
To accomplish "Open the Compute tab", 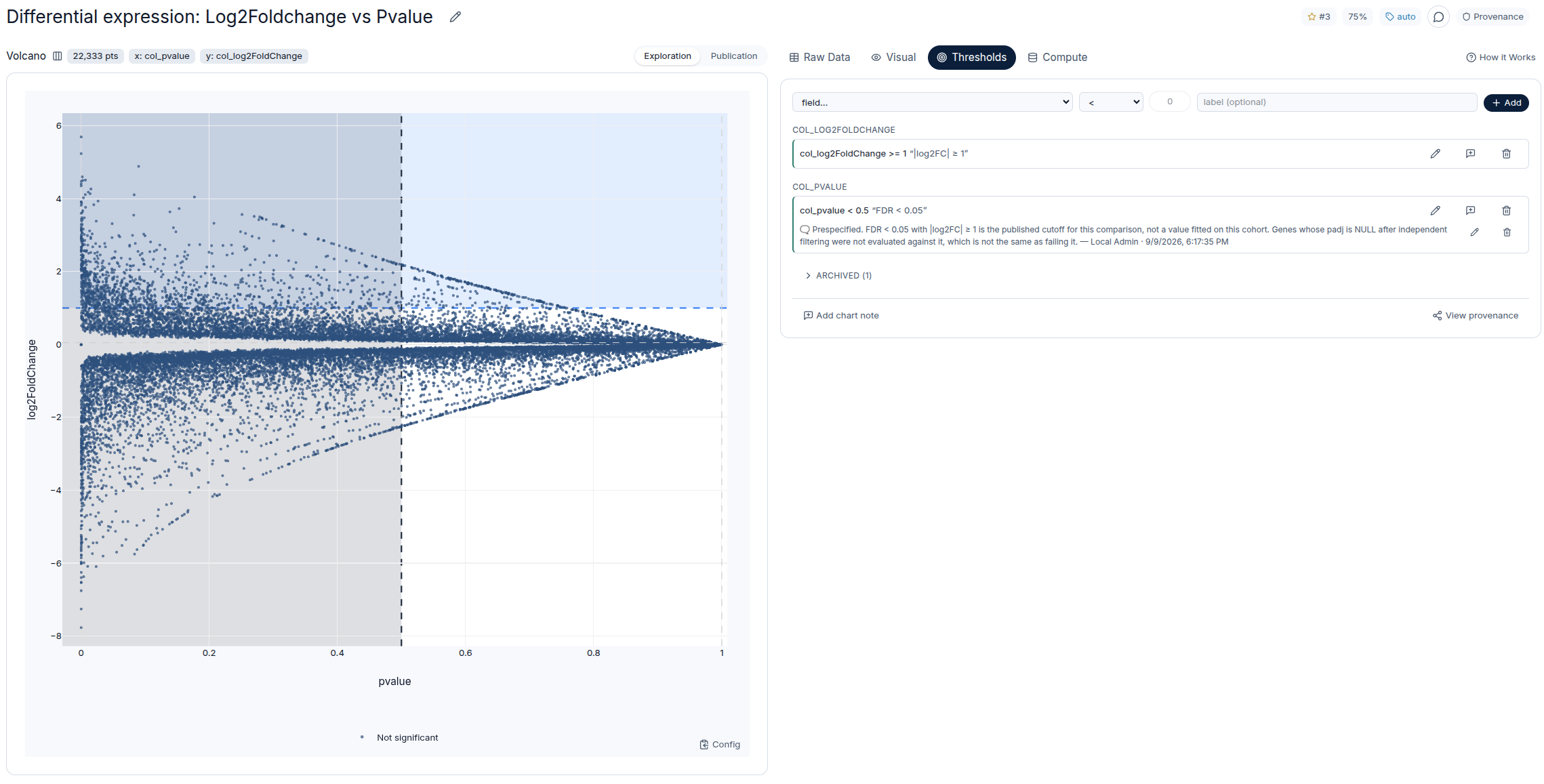I will coord(1058,58).
